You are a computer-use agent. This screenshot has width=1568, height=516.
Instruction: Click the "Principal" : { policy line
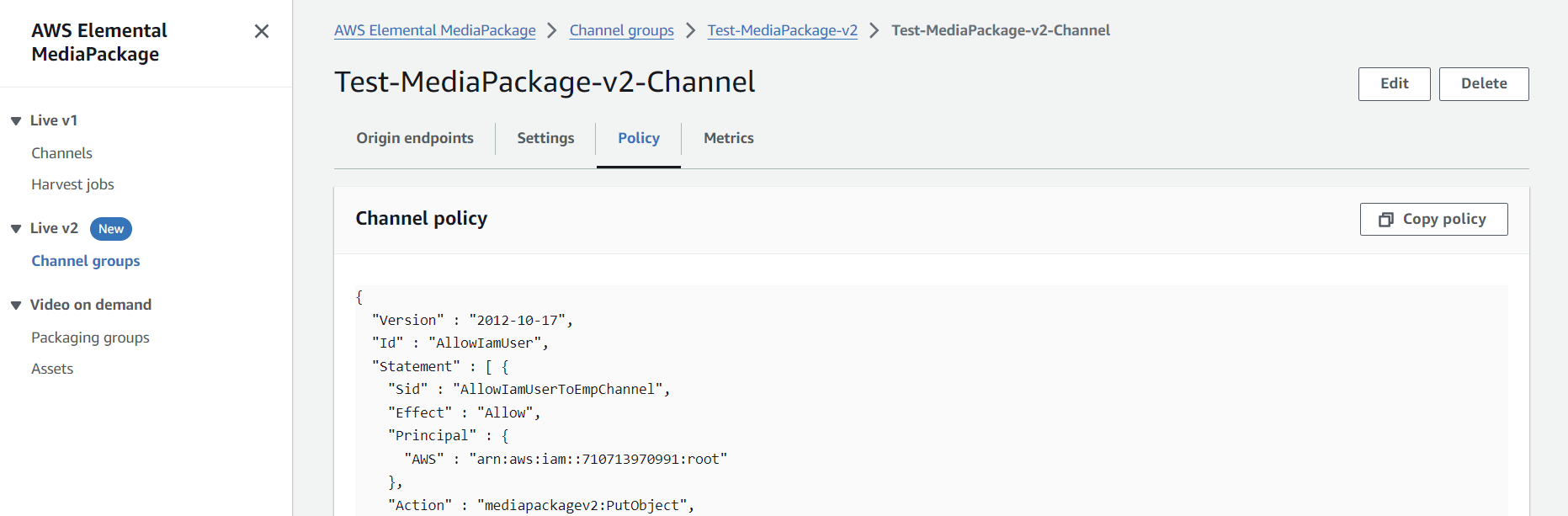449,436
